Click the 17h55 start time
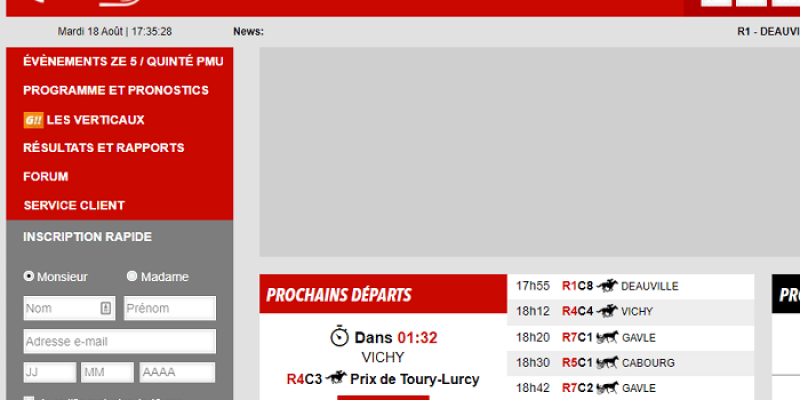The width and height of the screenshot is (800, 400). point(533,286)
